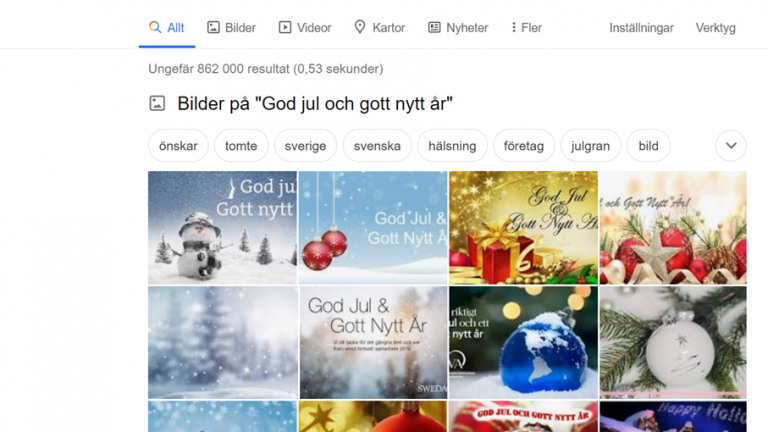Open the blue globe ornament thumbnail
768x432 pixels.
(x=523, y=342)
